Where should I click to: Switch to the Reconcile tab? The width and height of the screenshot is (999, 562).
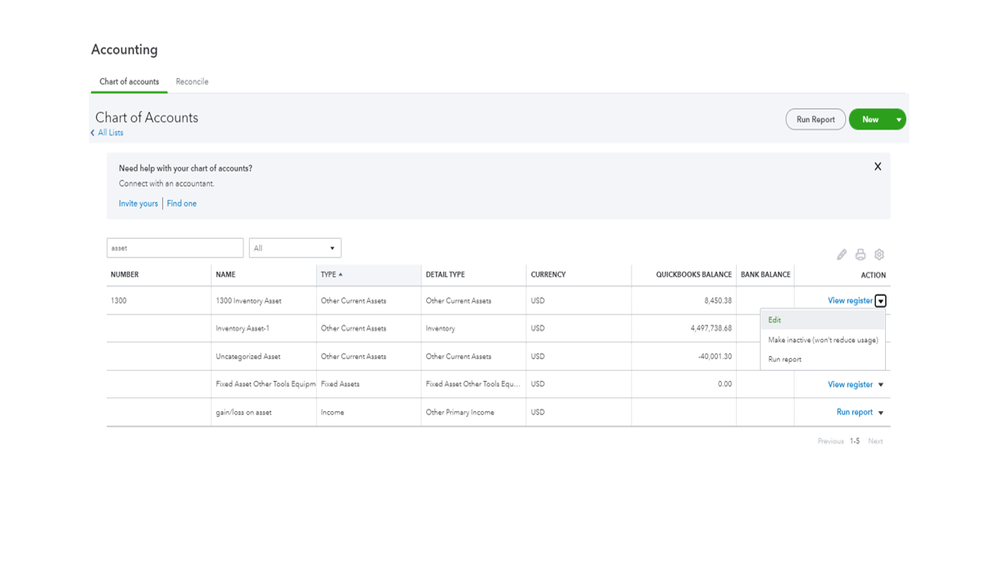pyautogui.click(x=192, y=82)
